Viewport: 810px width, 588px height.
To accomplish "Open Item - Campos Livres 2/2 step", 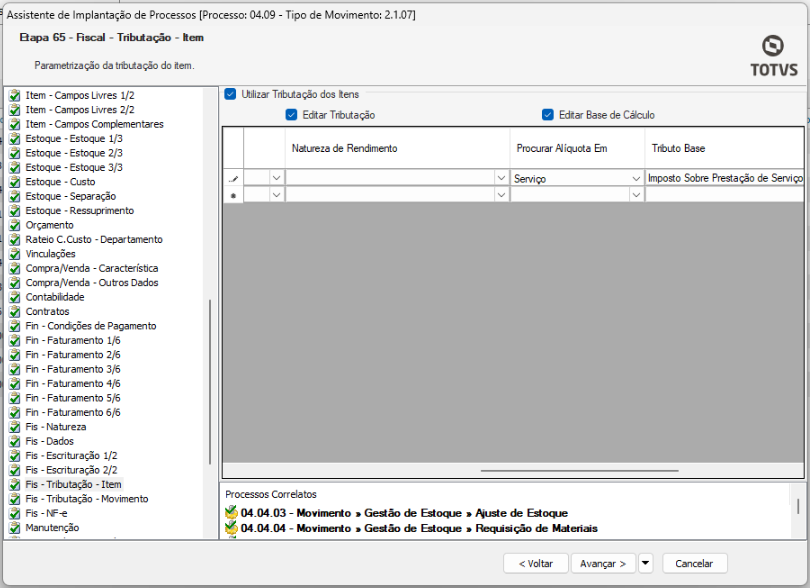I will [x=80, y=110].
